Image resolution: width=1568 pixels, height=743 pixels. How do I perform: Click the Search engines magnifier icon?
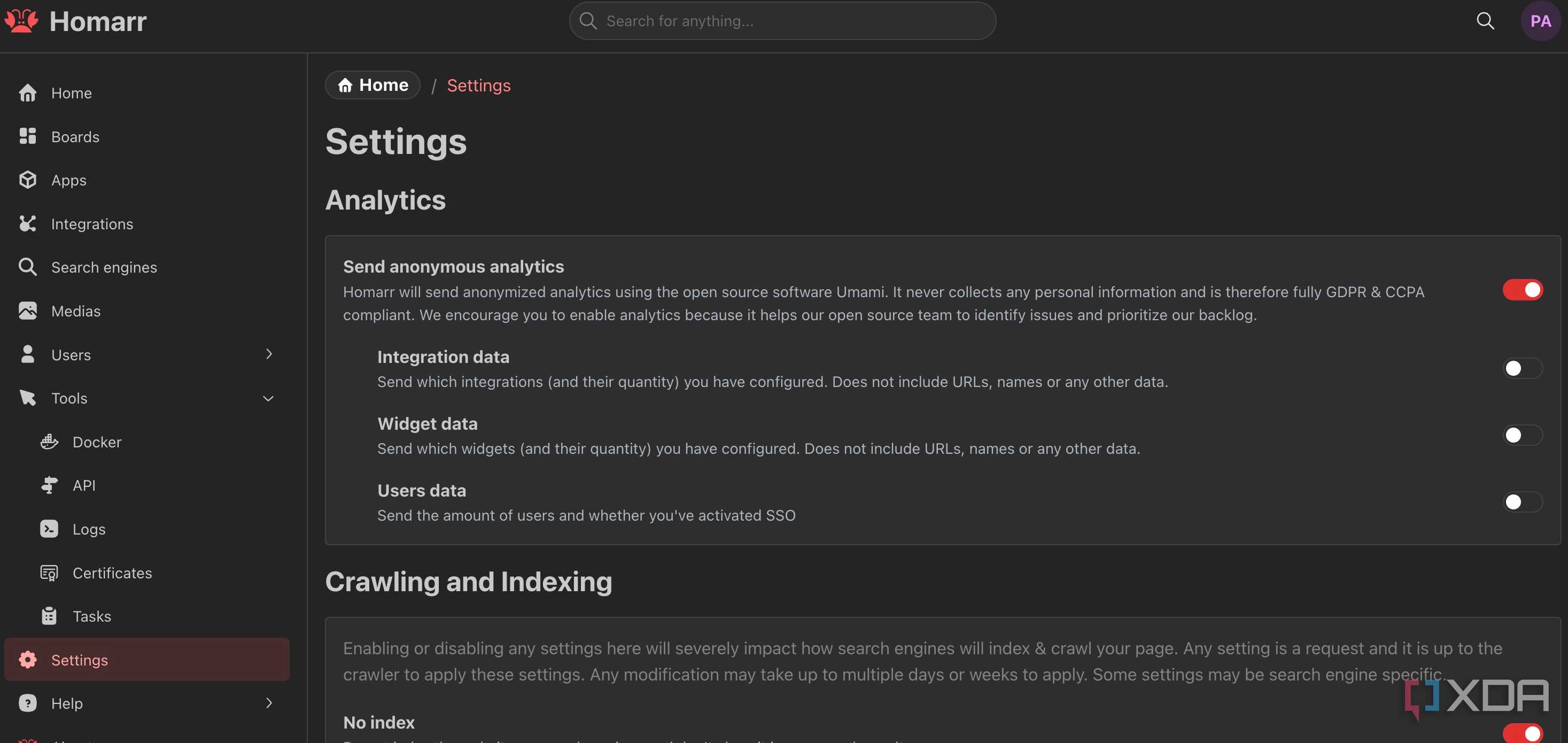27,267
